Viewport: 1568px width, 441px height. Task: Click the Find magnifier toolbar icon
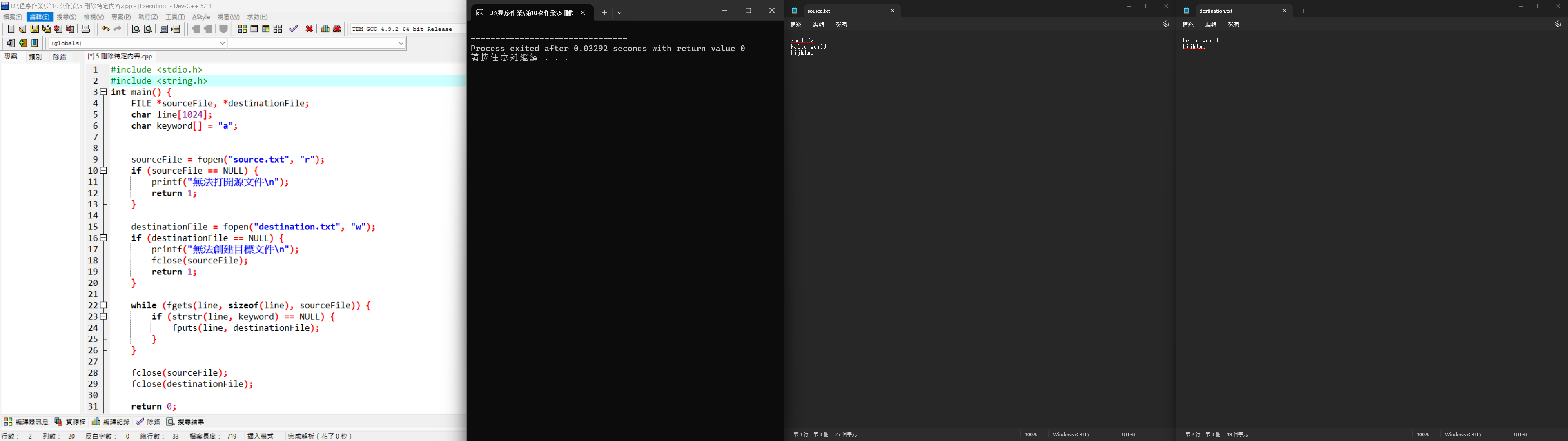coord(136,29)
